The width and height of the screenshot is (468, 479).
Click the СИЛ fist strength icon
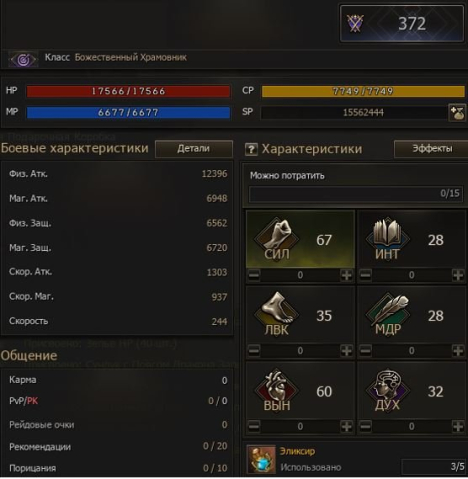[277, 238]
